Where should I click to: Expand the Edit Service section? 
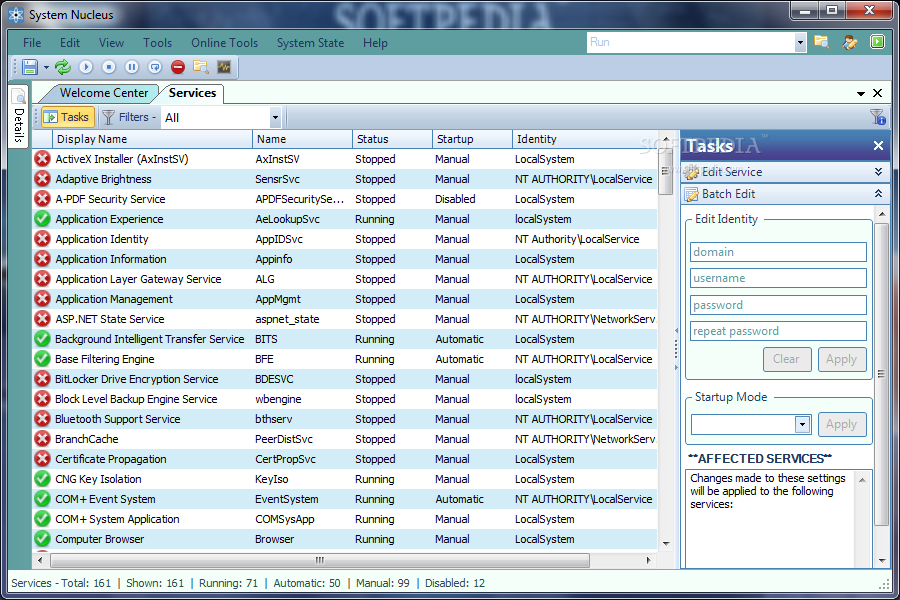tap(785, 172)
